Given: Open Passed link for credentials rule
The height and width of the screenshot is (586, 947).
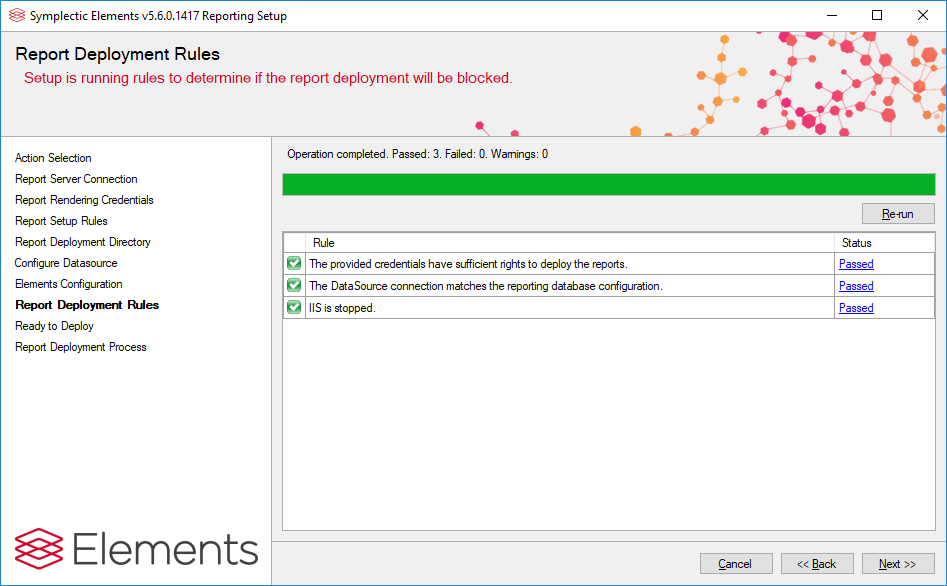Looking at the screenshot, I should 856,264.
